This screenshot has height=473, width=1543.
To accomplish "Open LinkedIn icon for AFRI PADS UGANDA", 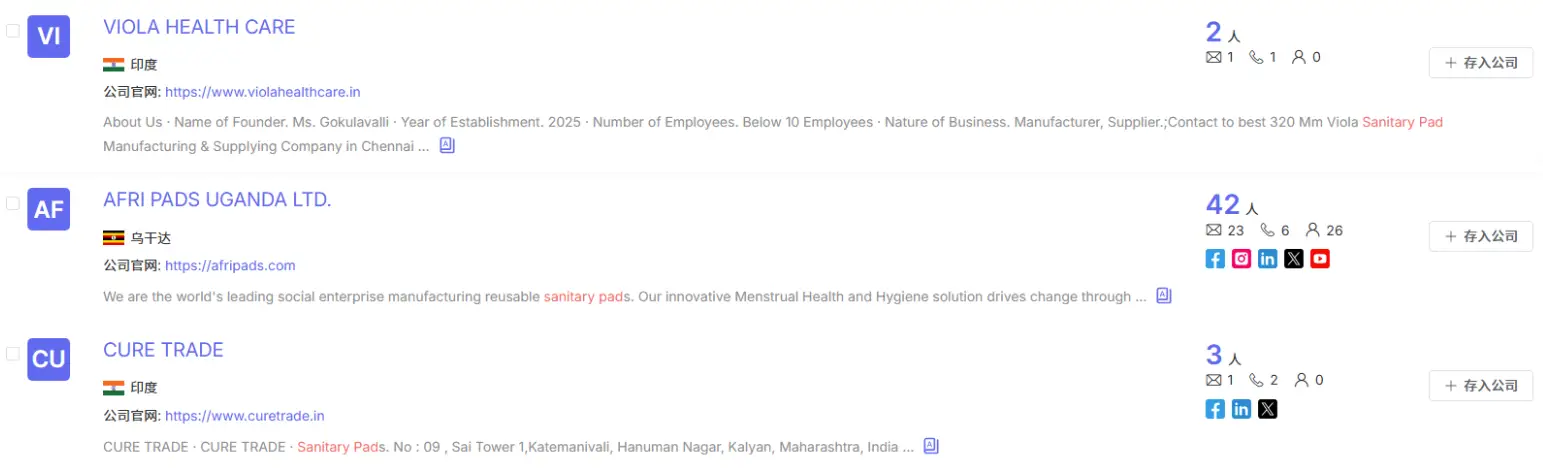I will coord(1267,259).
